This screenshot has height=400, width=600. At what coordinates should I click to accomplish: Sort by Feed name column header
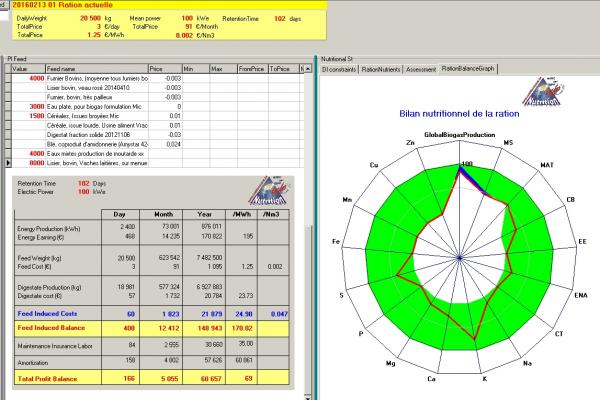tap(97, 69)
